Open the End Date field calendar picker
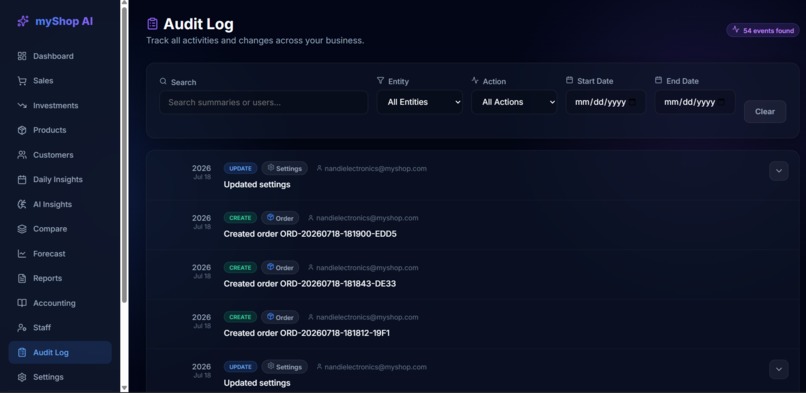This screenshot has width=806, height=393. click(722, 102)
